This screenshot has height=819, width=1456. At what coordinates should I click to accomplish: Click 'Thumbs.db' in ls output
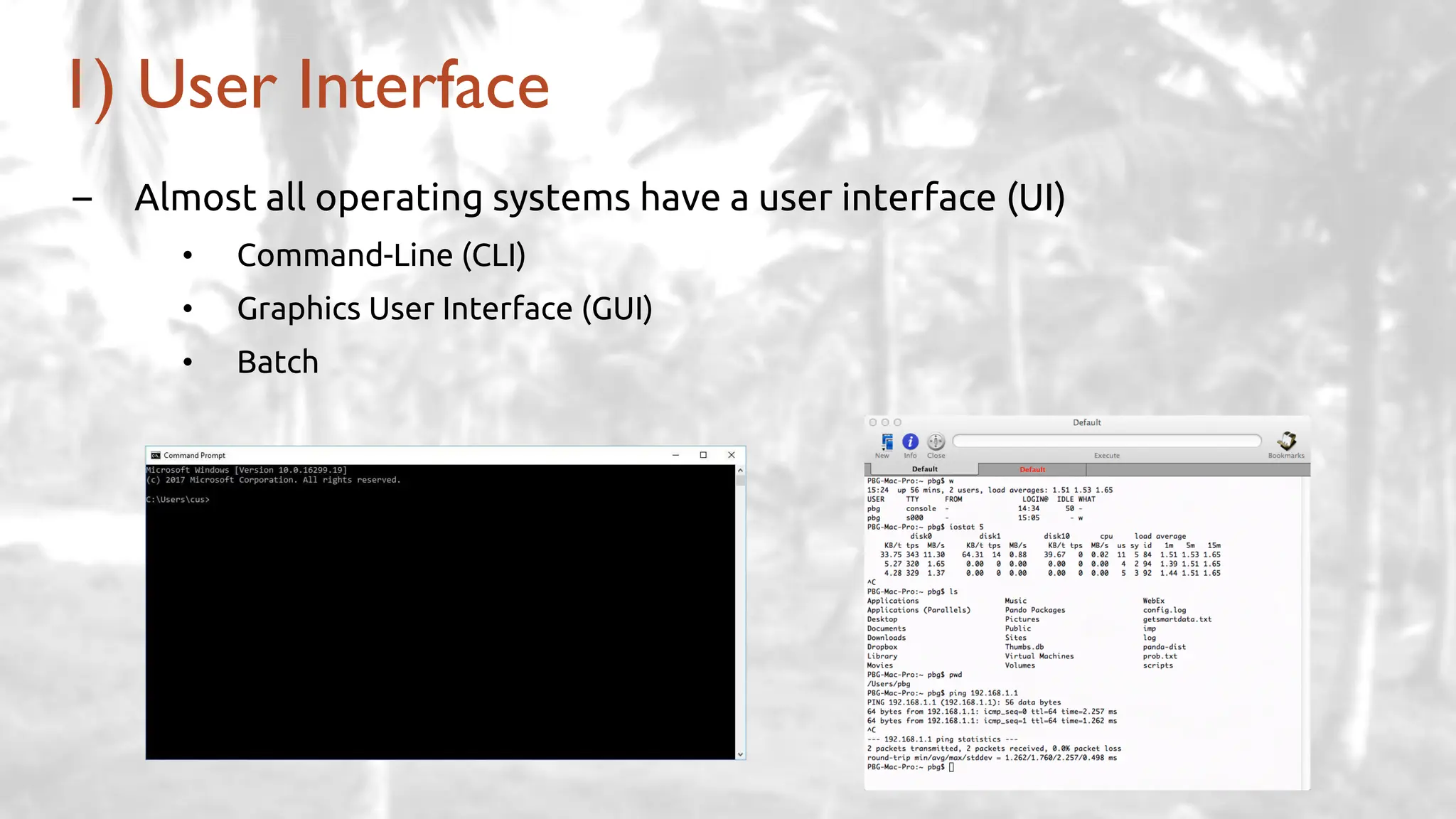(x=1024, y=647)
